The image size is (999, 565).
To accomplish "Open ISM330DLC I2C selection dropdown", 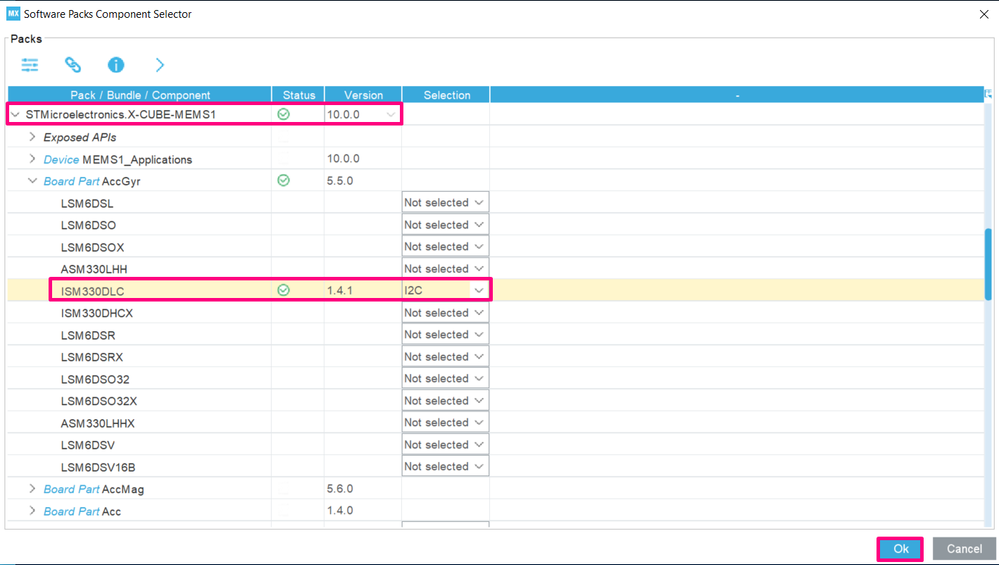I will [445, 290].
